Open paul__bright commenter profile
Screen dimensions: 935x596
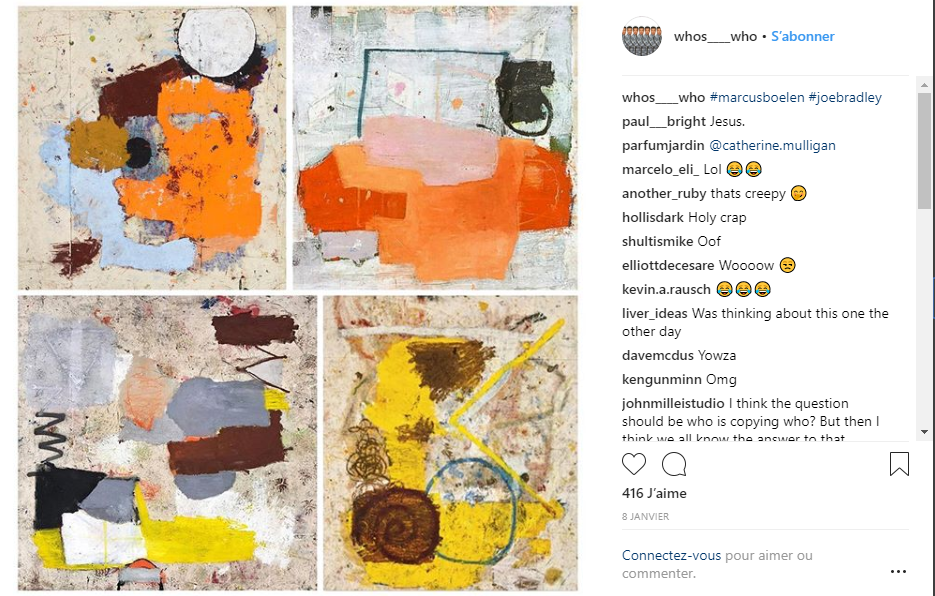(664, 122)
